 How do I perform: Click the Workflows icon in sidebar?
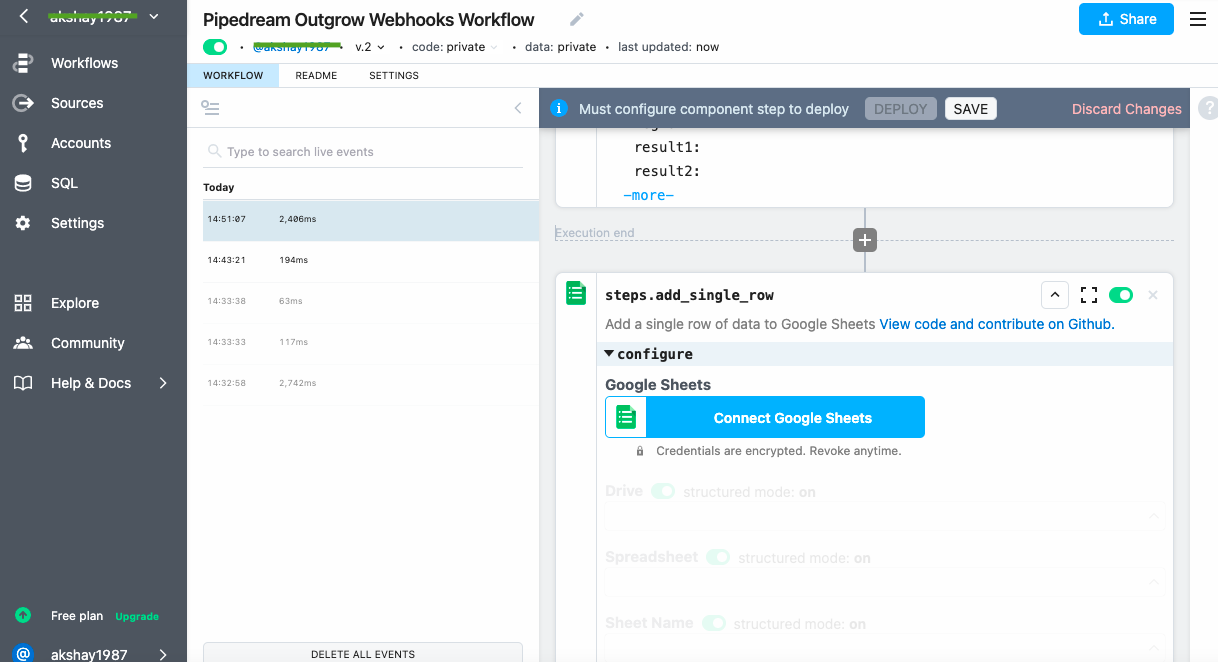(23, 63)
